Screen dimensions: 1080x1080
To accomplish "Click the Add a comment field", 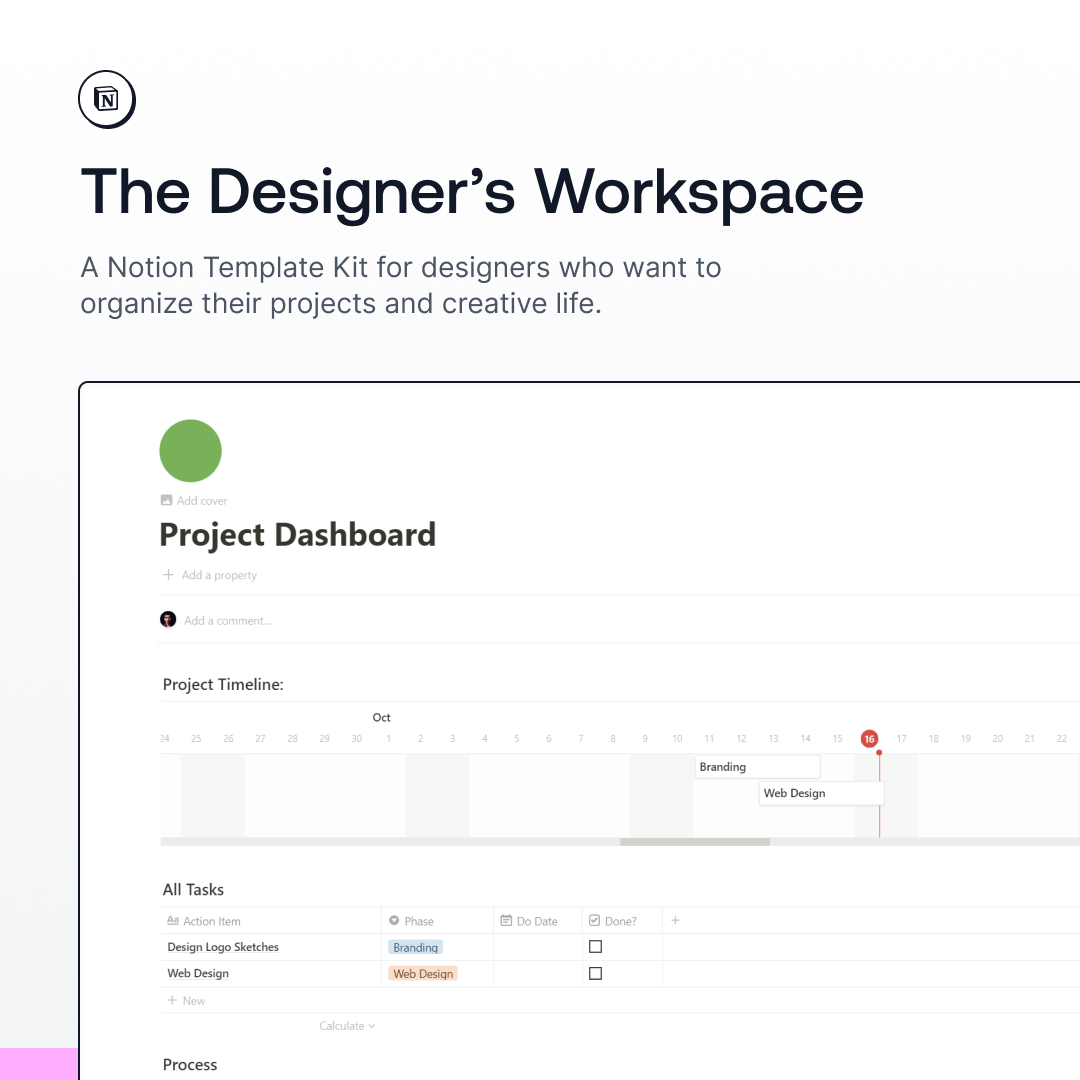I will click(x=228, y=621).
